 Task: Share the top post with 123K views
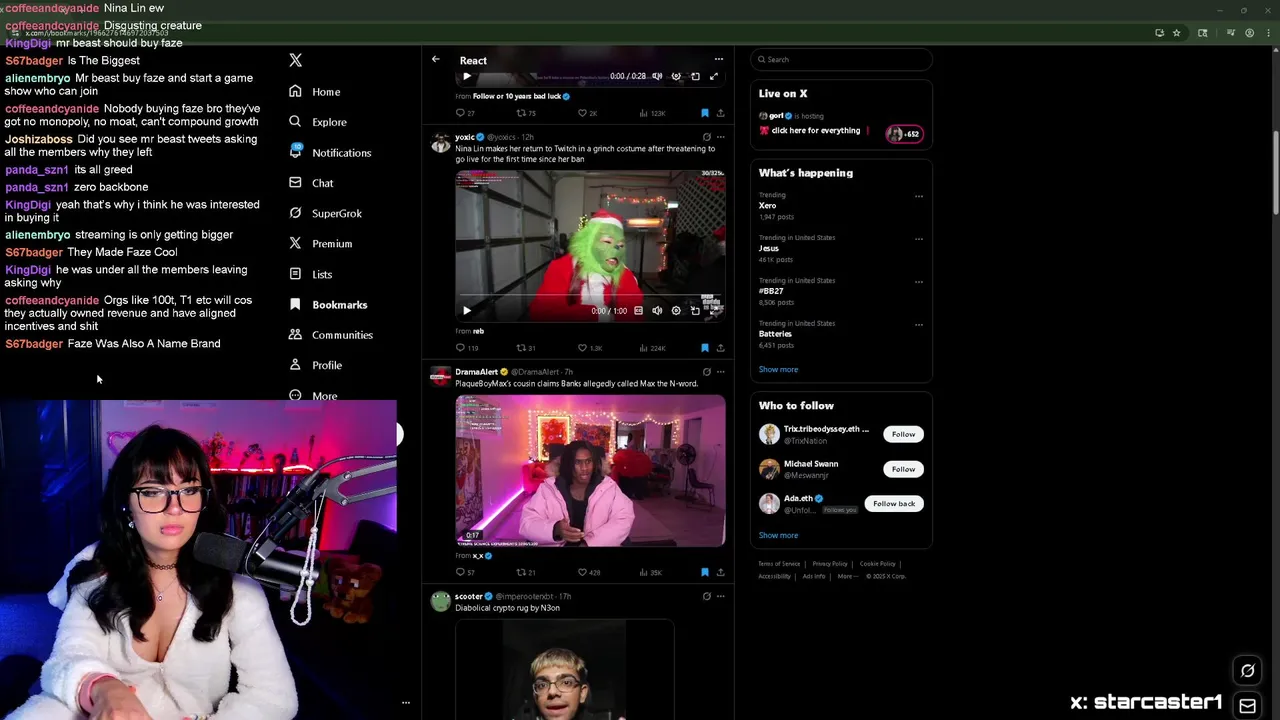click(x=720, y=113)
